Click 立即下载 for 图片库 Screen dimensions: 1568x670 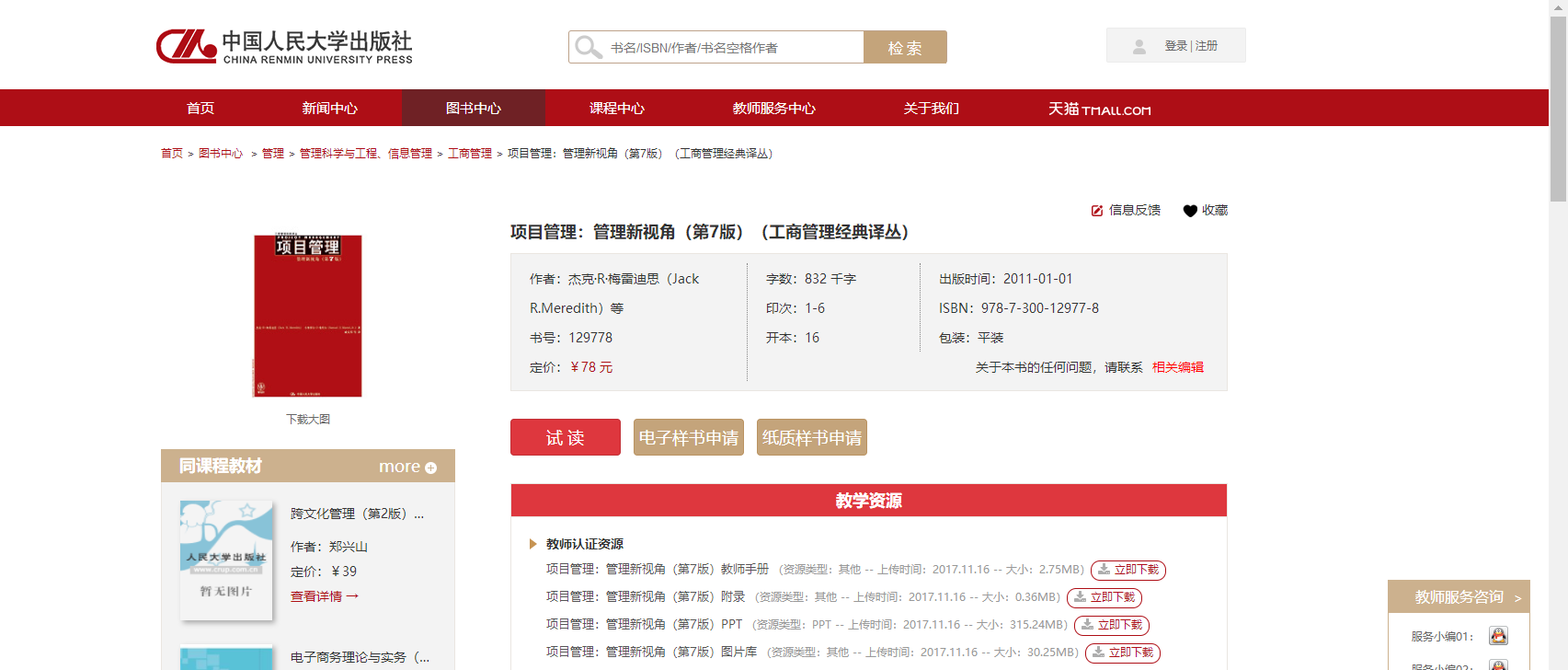1123,653
